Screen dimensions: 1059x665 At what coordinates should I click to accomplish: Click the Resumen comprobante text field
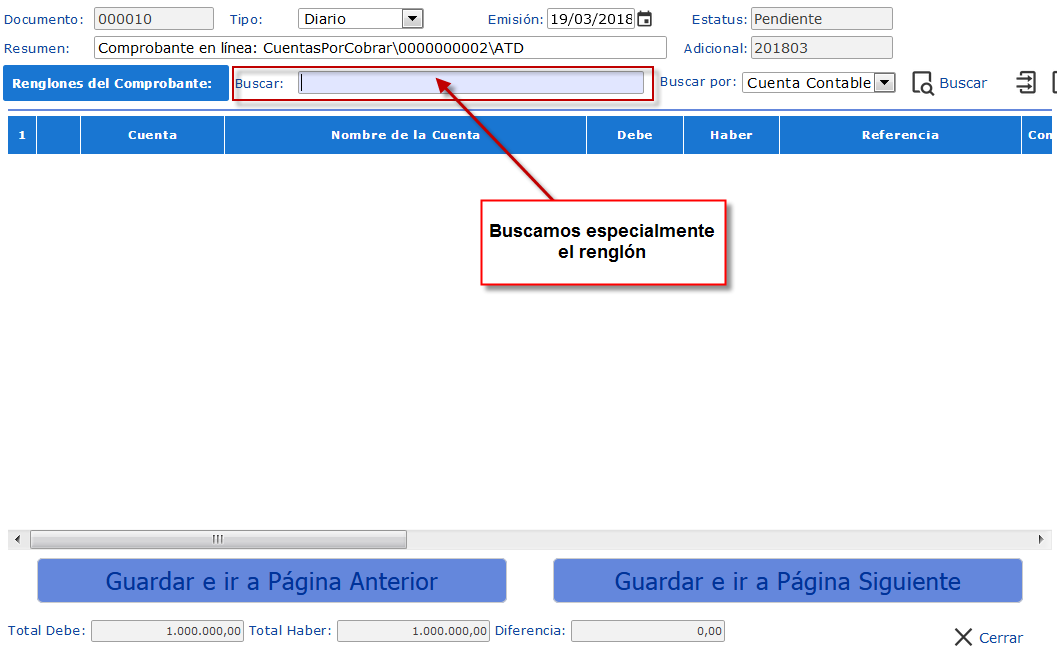pyautogui.click(x=380, y=47)
